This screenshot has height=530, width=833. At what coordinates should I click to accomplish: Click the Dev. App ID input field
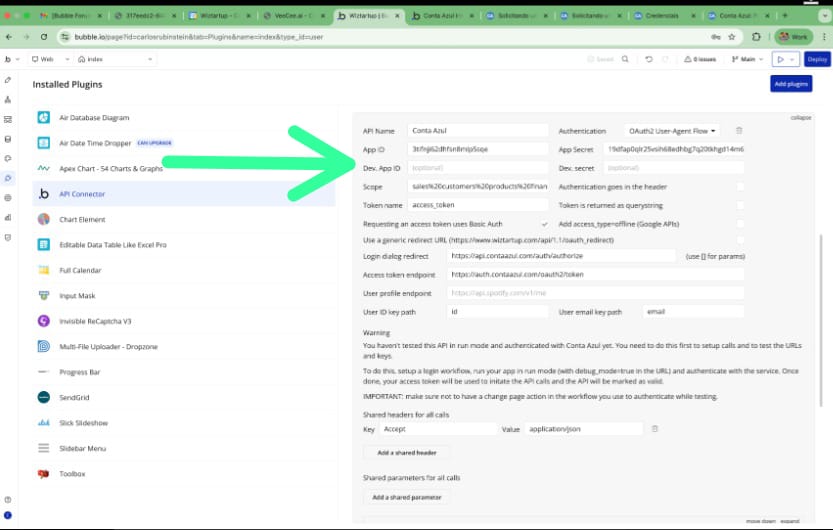coord(478,168)
